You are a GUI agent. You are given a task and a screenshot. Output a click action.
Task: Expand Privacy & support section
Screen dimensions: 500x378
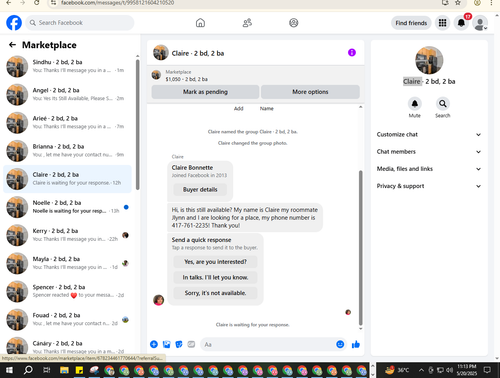click(429, 186)
